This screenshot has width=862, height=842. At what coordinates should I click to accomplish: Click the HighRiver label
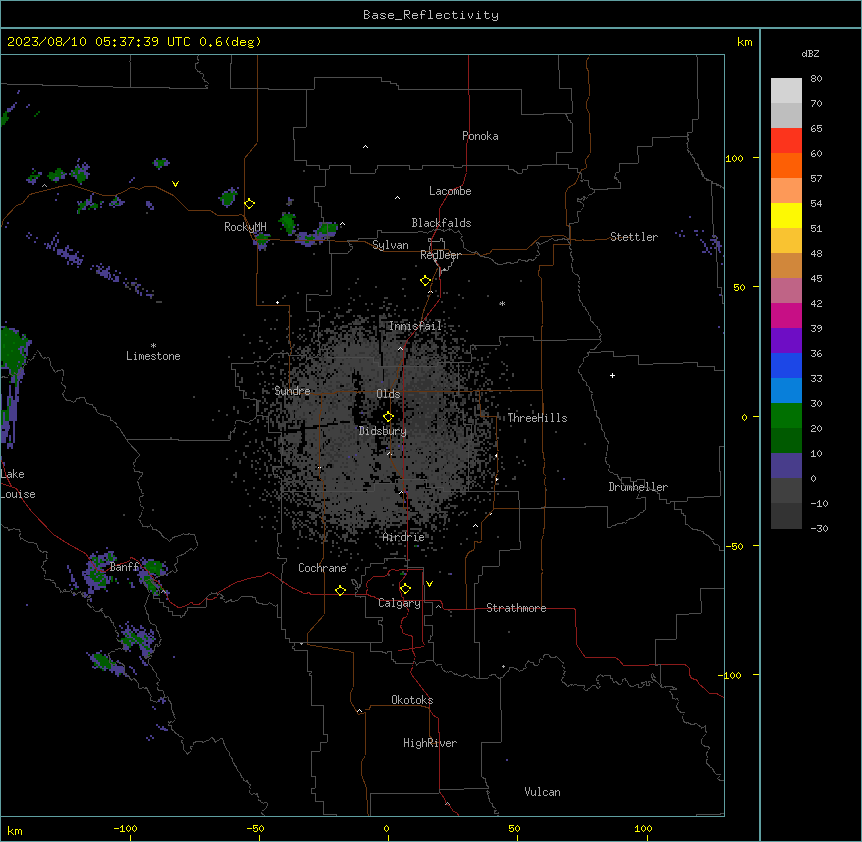(x=430, y=743)
